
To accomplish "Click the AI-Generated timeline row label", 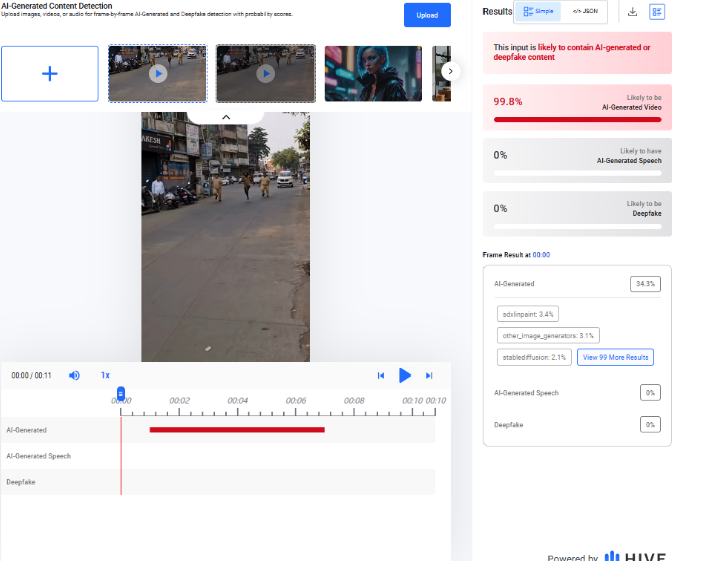I will (26, 430).
